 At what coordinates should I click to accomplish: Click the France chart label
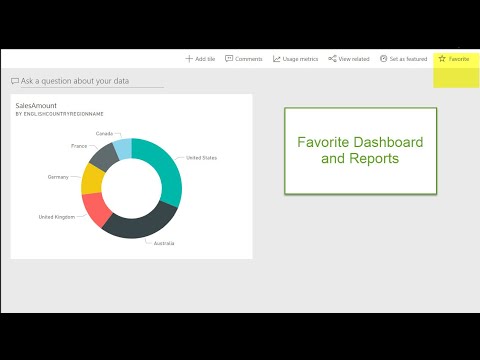[79, 146]
